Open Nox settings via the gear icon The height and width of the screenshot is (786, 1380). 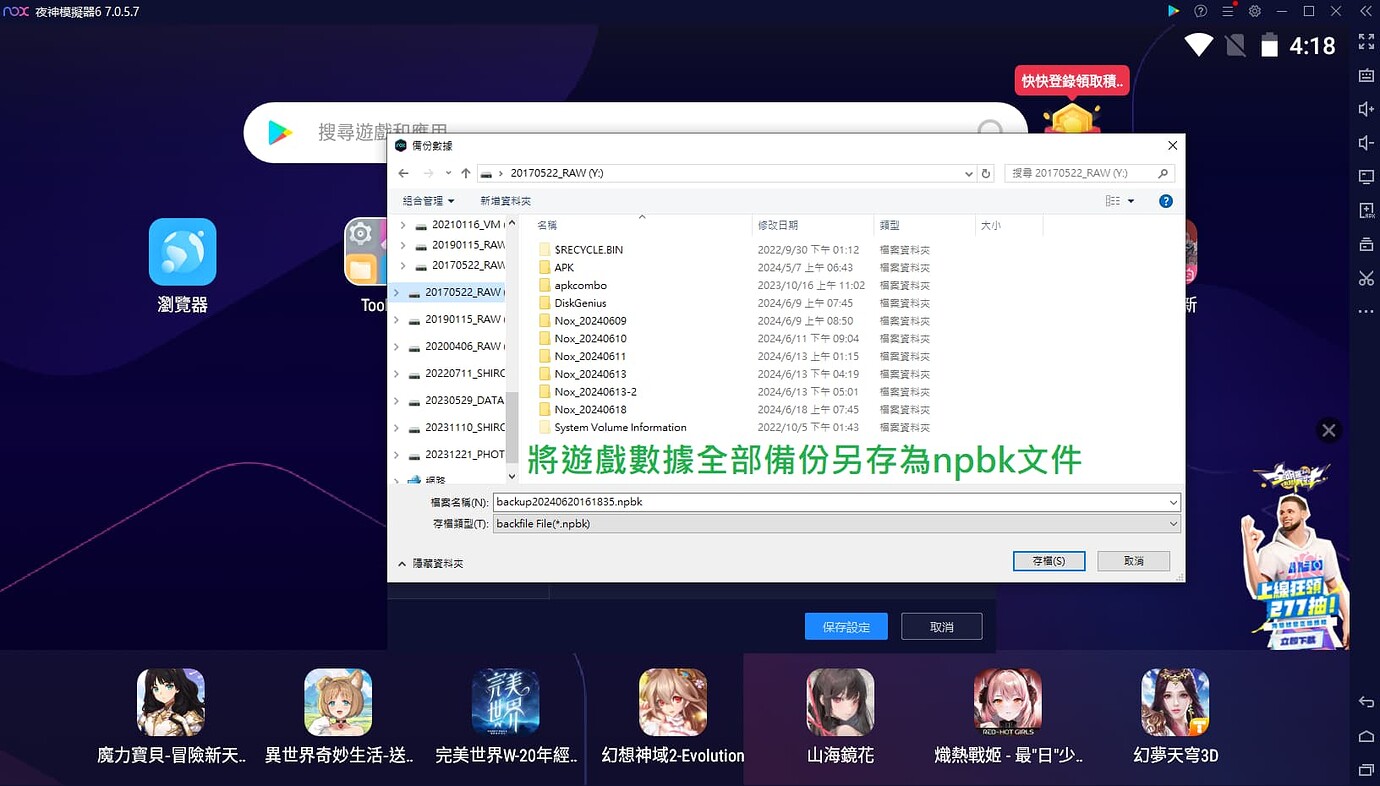pyautogui.click(x=1254, y=11)
